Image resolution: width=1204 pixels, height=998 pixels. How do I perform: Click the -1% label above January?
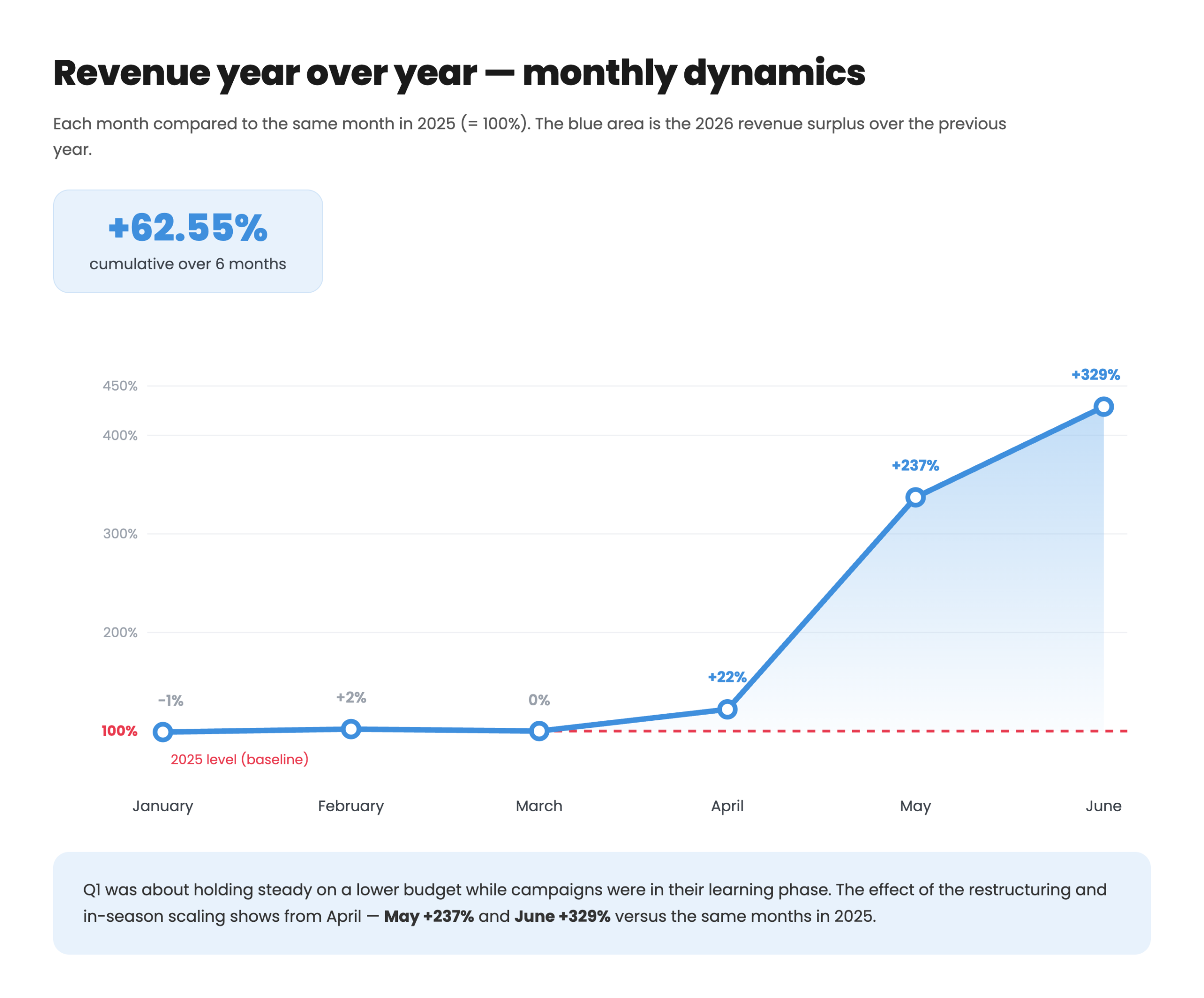pos(170,700)
